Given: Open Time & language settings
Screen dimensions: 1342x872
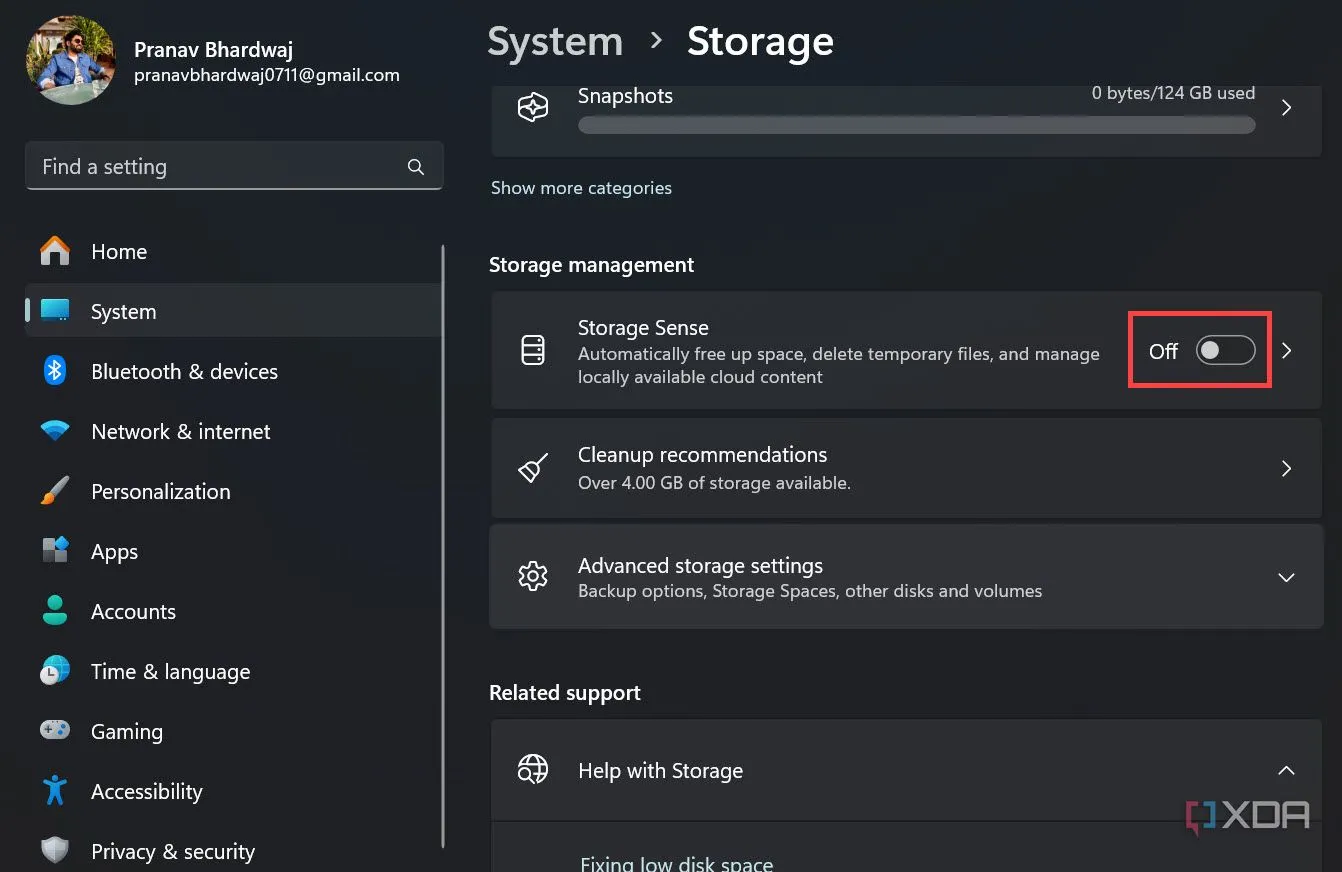Looking at the screenshot, I should click(170, 671).
